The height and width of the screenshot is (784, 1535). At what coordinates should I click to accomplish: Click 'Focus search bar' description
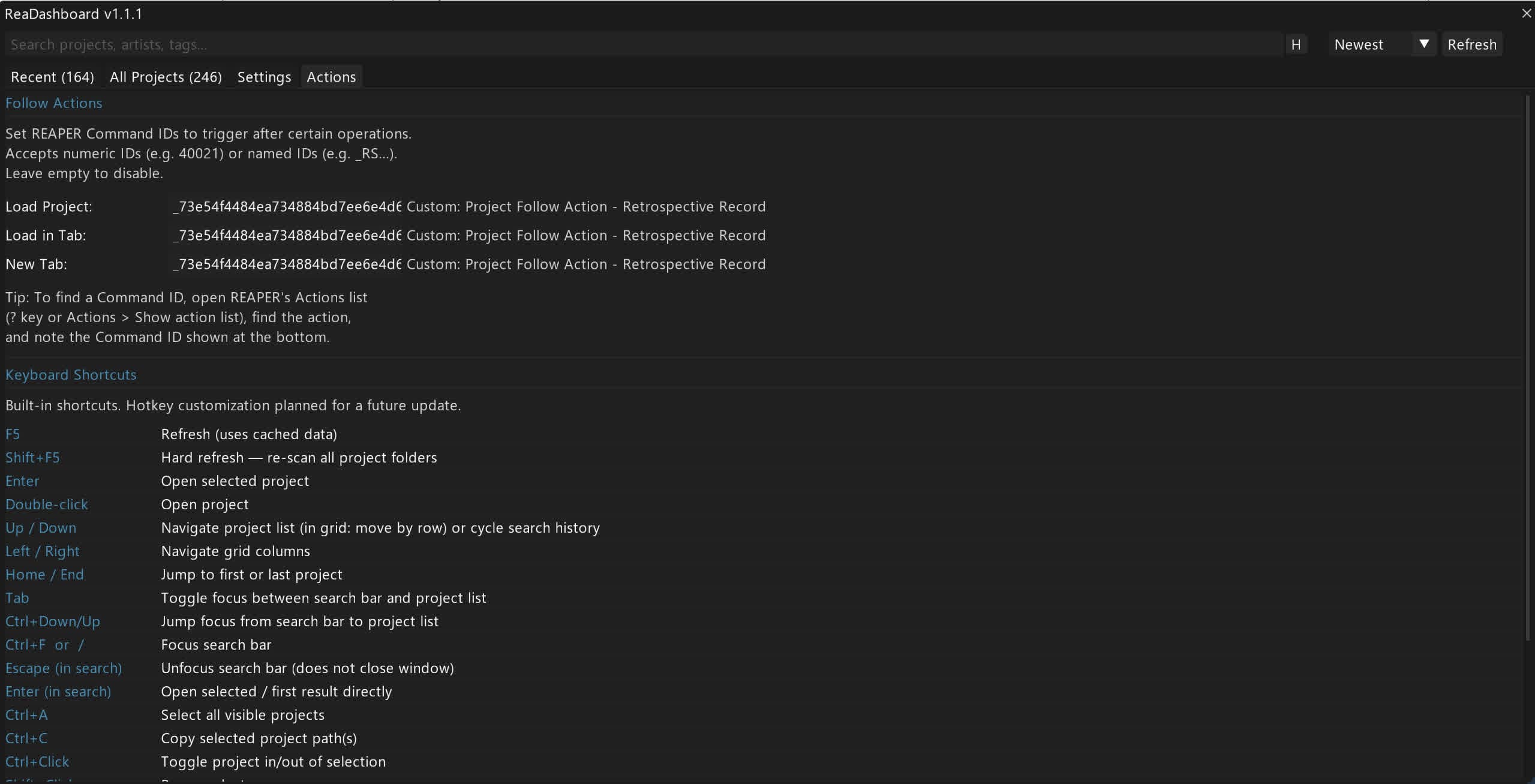(x=216, y=645)
